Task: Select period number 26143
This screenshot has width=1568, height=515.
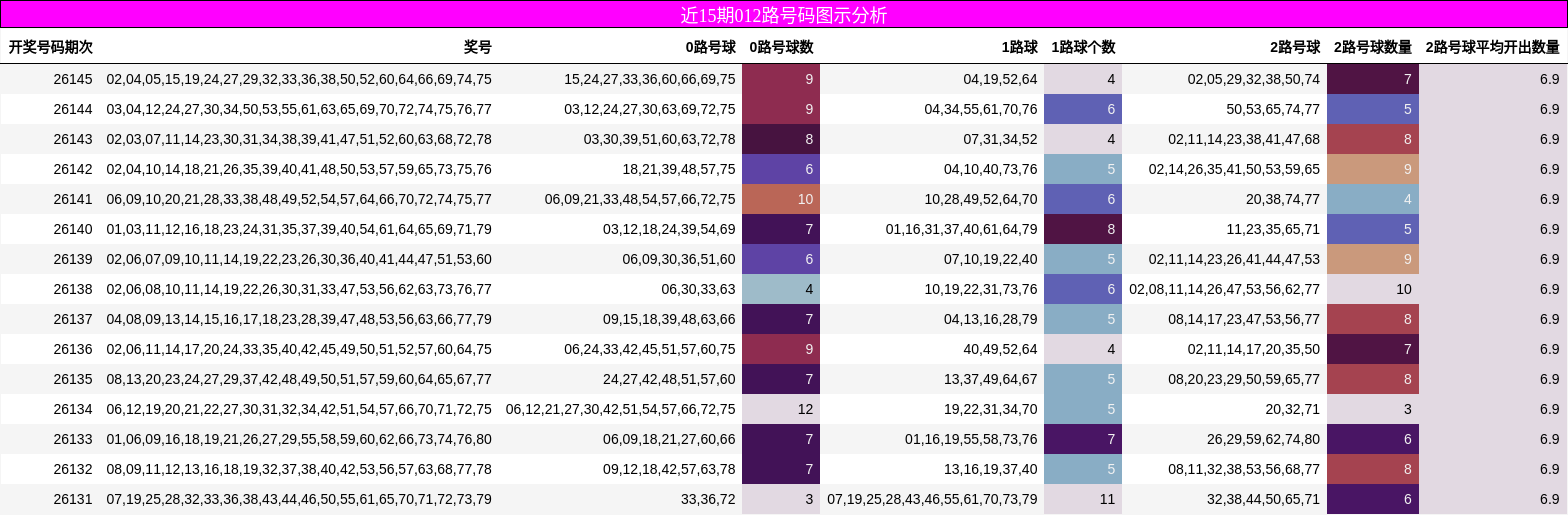Action: click(72, 139)
